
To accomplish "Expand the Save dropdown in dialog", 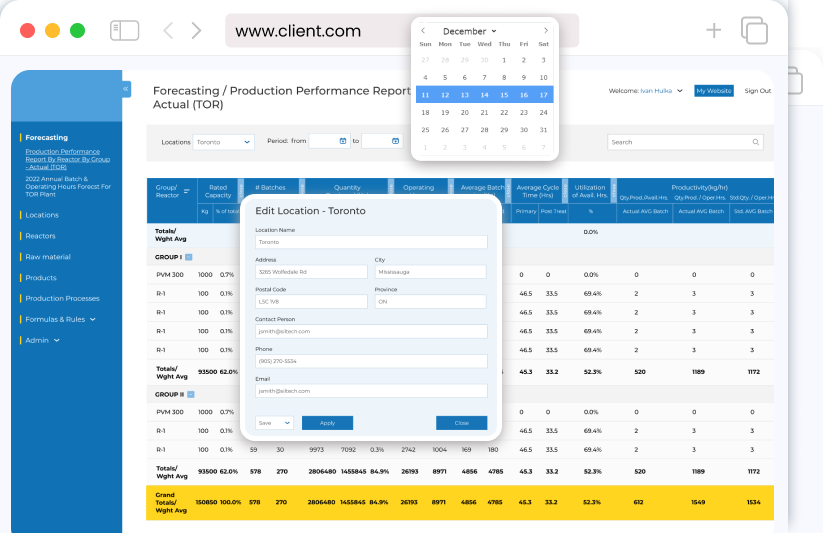I will pyautogui.click(x=274, y=423).
